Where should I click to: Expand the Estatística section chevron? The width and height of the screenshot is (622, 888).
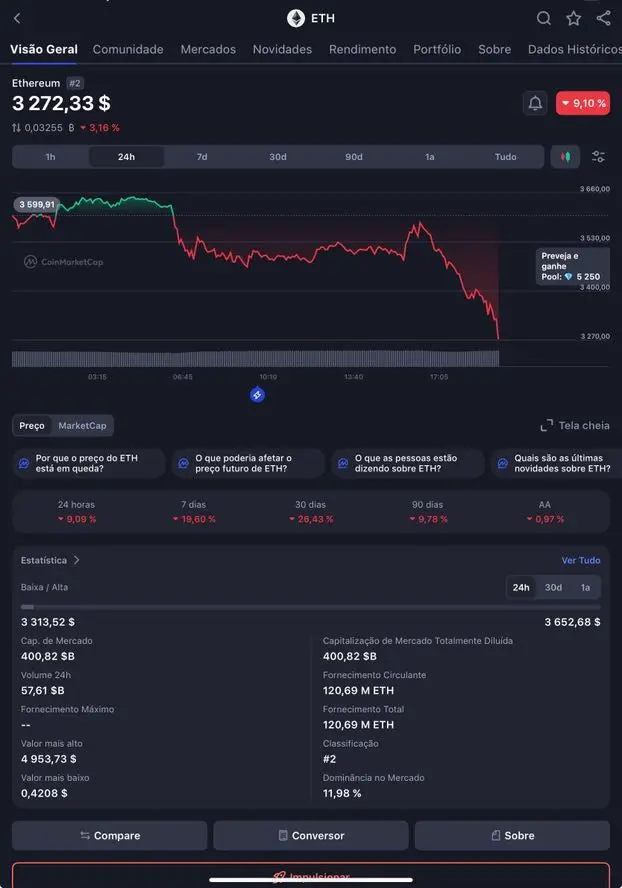76,560
